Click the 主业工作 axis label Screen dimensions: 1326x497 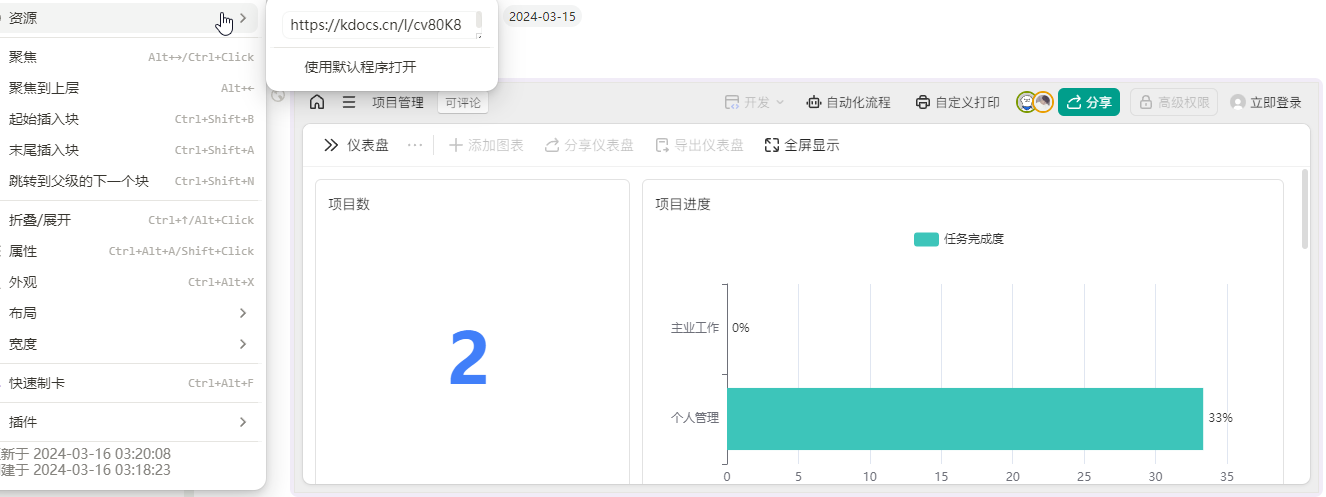694,327
